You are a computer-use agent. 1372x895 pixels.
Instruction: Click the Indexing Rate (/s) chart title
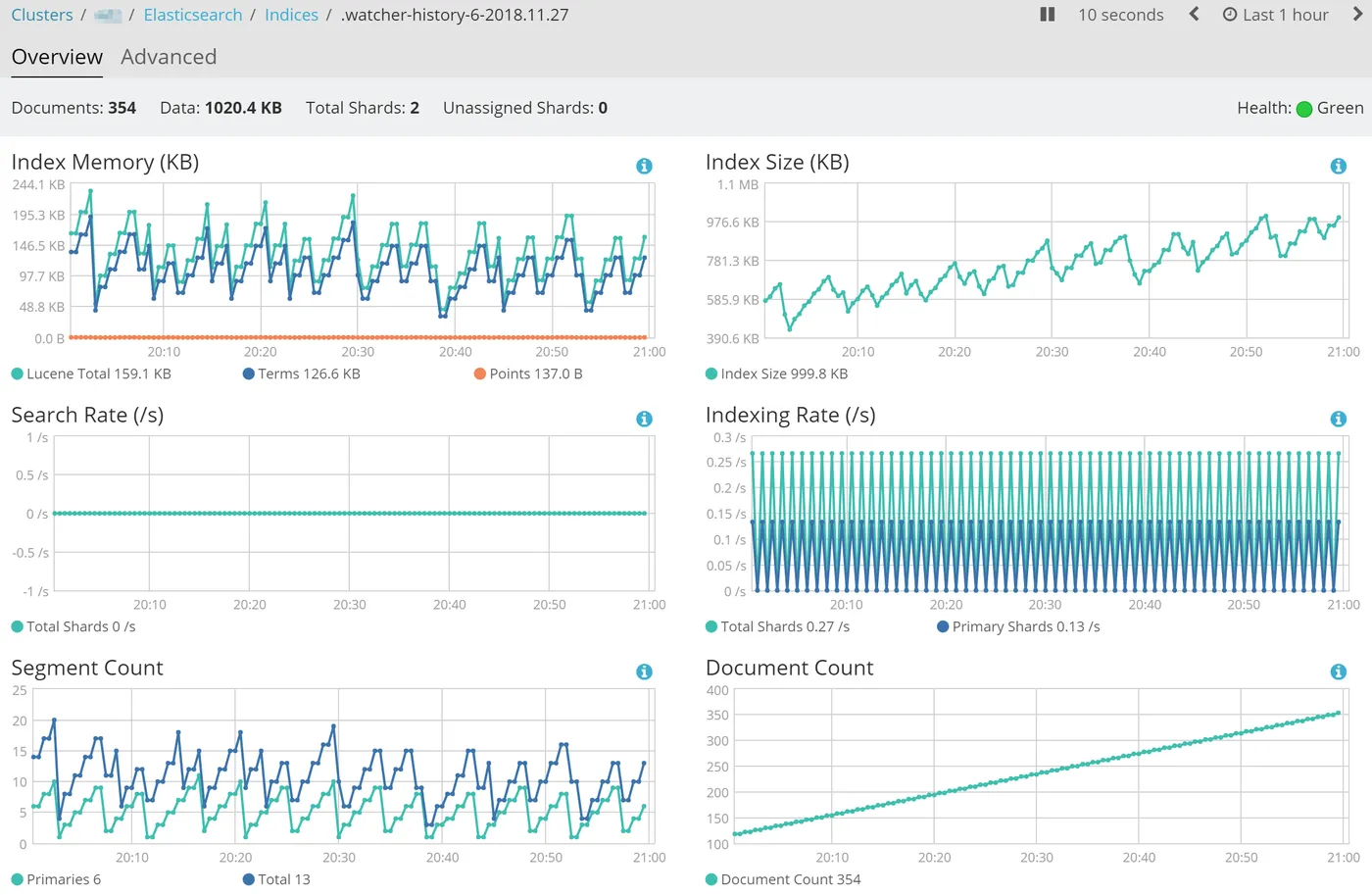pyautogui.click(x=790, y=415)
